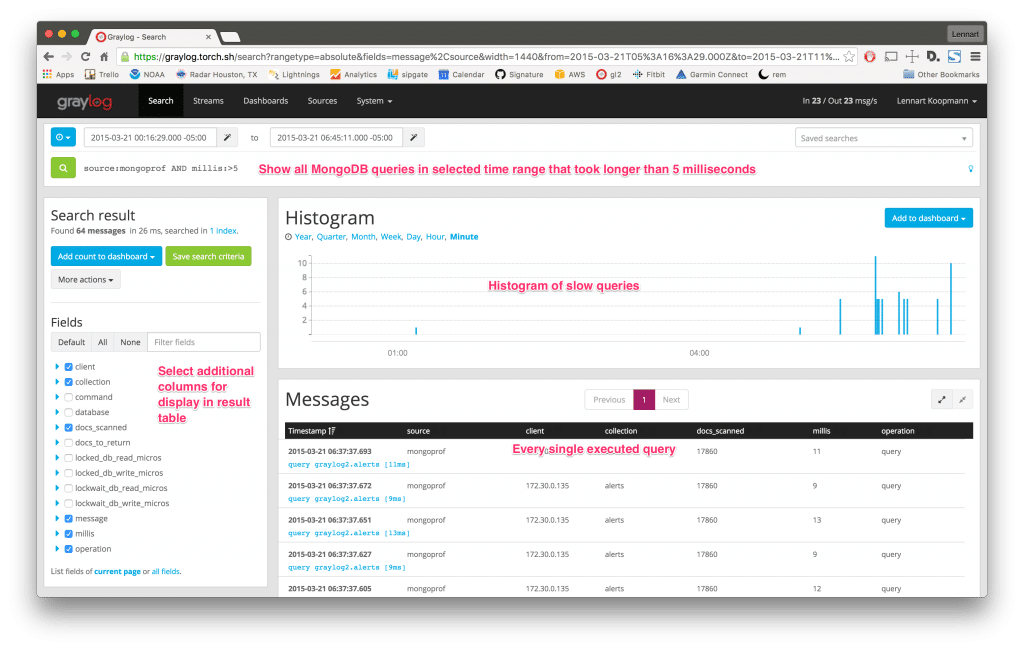1024x650 pixels.
Task: Expand messages table with the arrows icon
Action: [941, 399]
